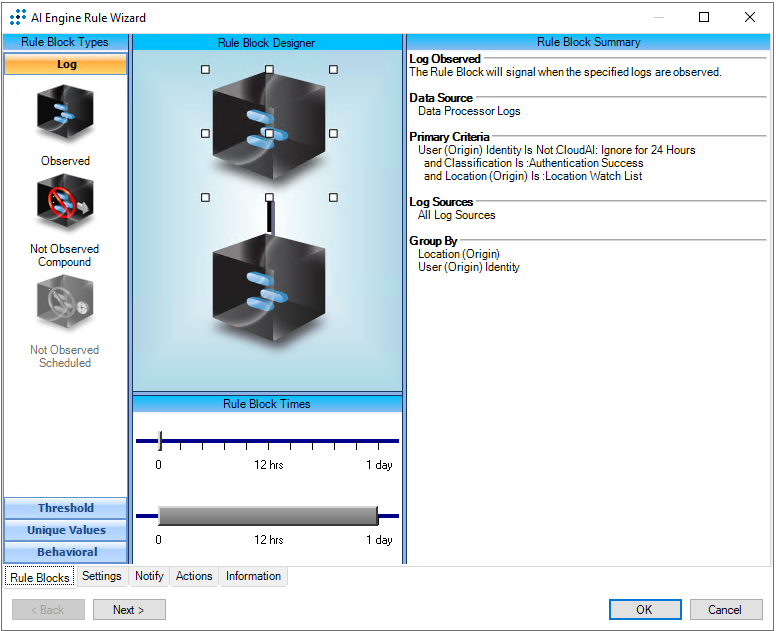Select the Observed log rule block icon
The width and height of the screenshot is (776, 631).
[65, 114]
